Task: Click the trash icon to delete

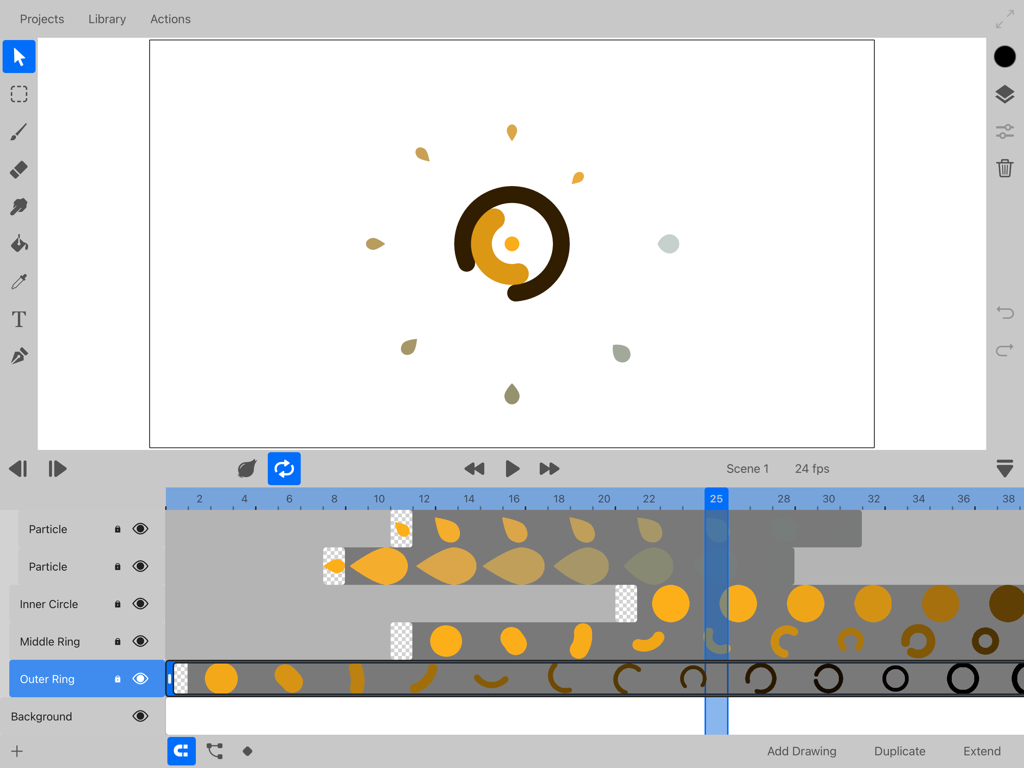Action: (1004, 168)
